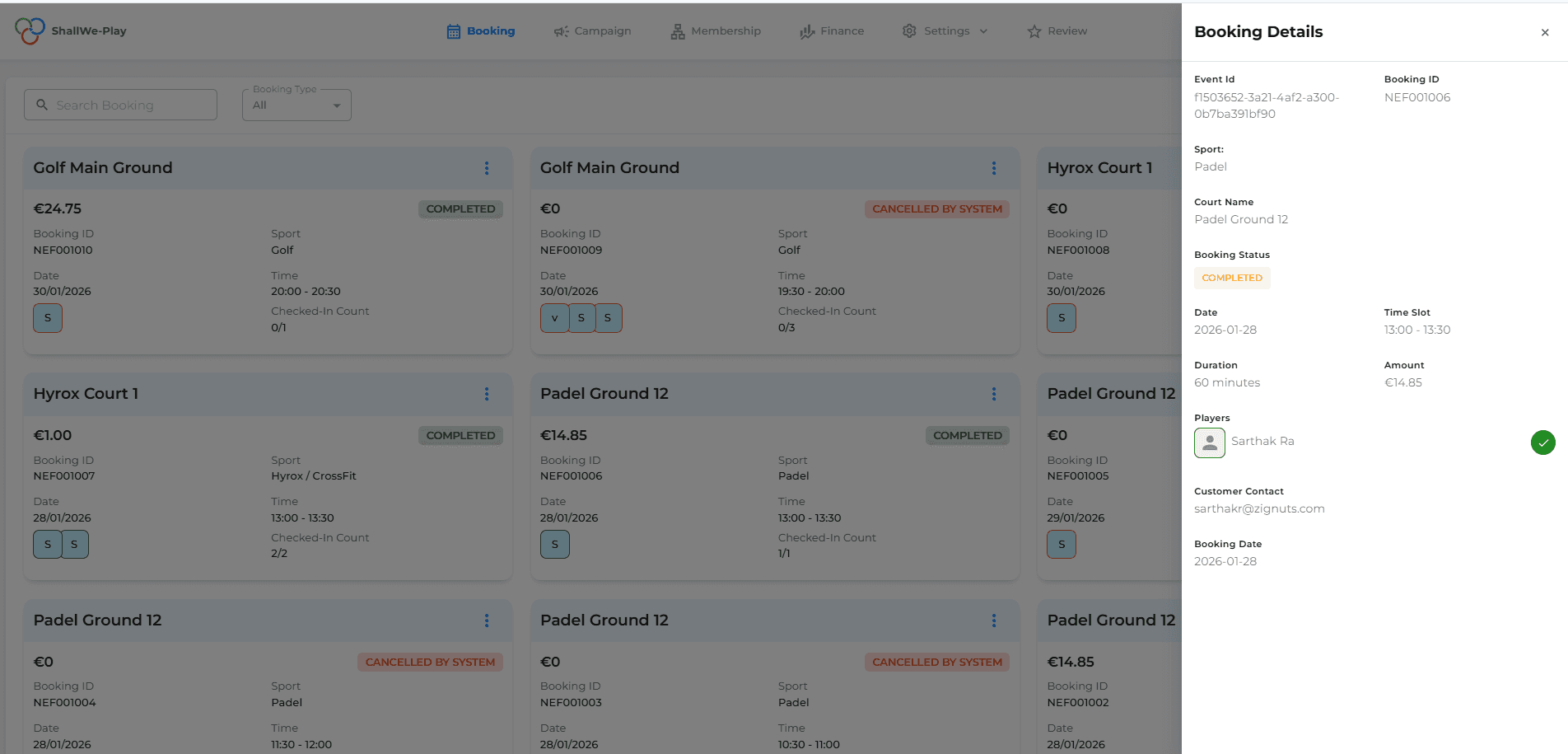Screen dimensions: 1568x754
Task: Click CANCELLED BY SYSTEM badge on NEF001009
Action: pyautogui.click(x=937, y=209)
